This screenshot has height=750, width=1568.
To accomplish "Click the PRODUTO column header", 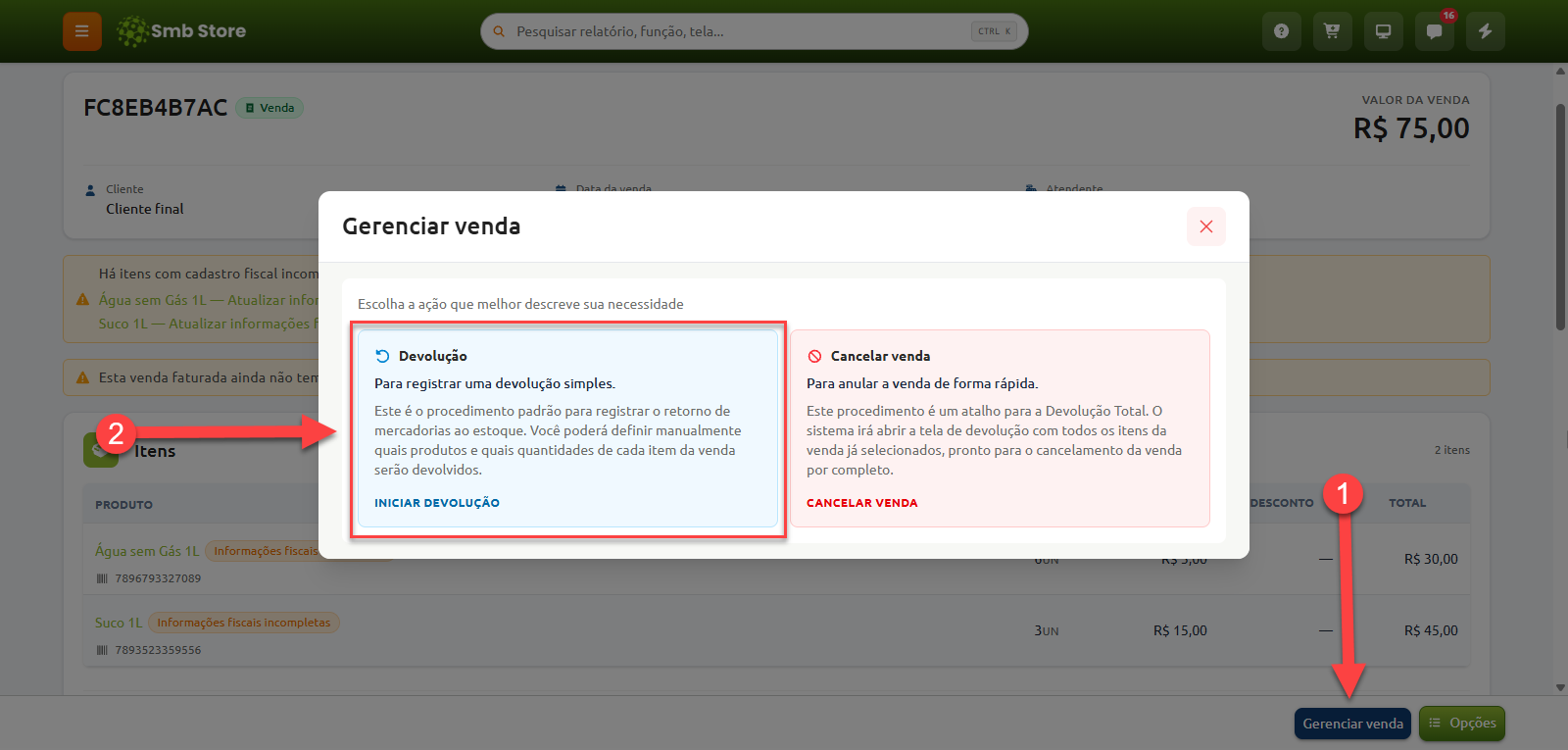I will click(x=123, y=505).
